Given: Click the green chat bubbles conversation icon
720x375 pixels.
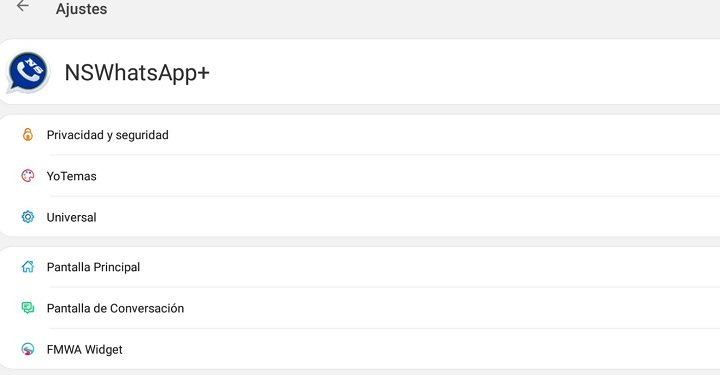Looking at the screenshot, I should coord(28,308).
